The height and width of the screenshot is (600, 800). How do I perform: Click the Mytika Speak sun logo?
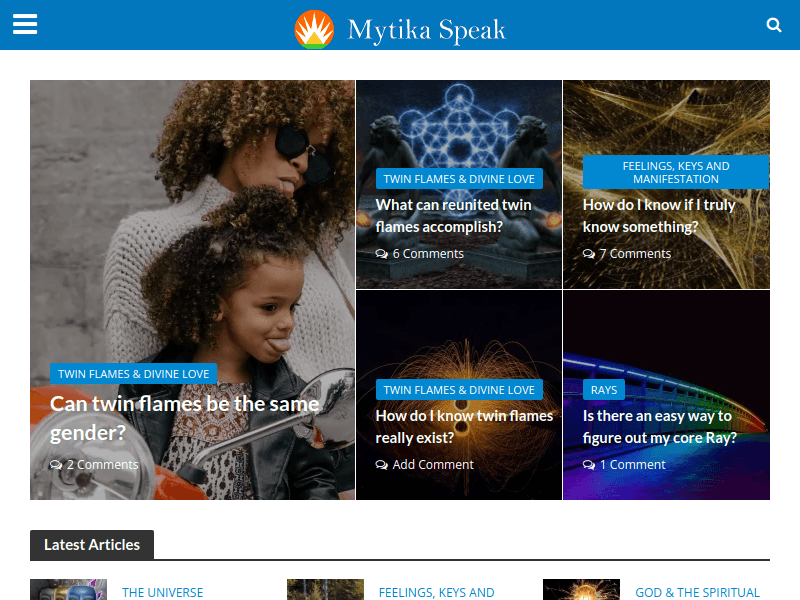point(314,29)
